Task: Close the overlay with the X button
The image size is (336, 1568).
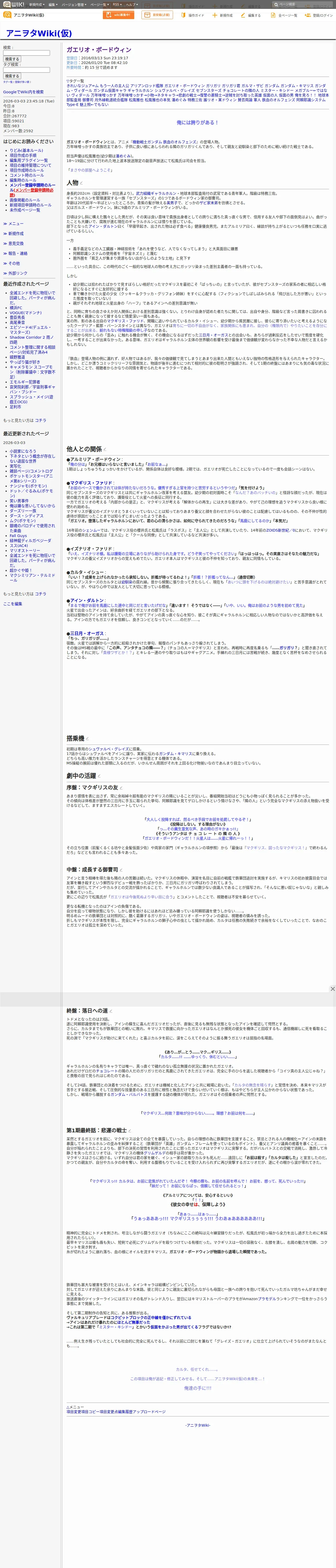Action: (x=332, y=989)
